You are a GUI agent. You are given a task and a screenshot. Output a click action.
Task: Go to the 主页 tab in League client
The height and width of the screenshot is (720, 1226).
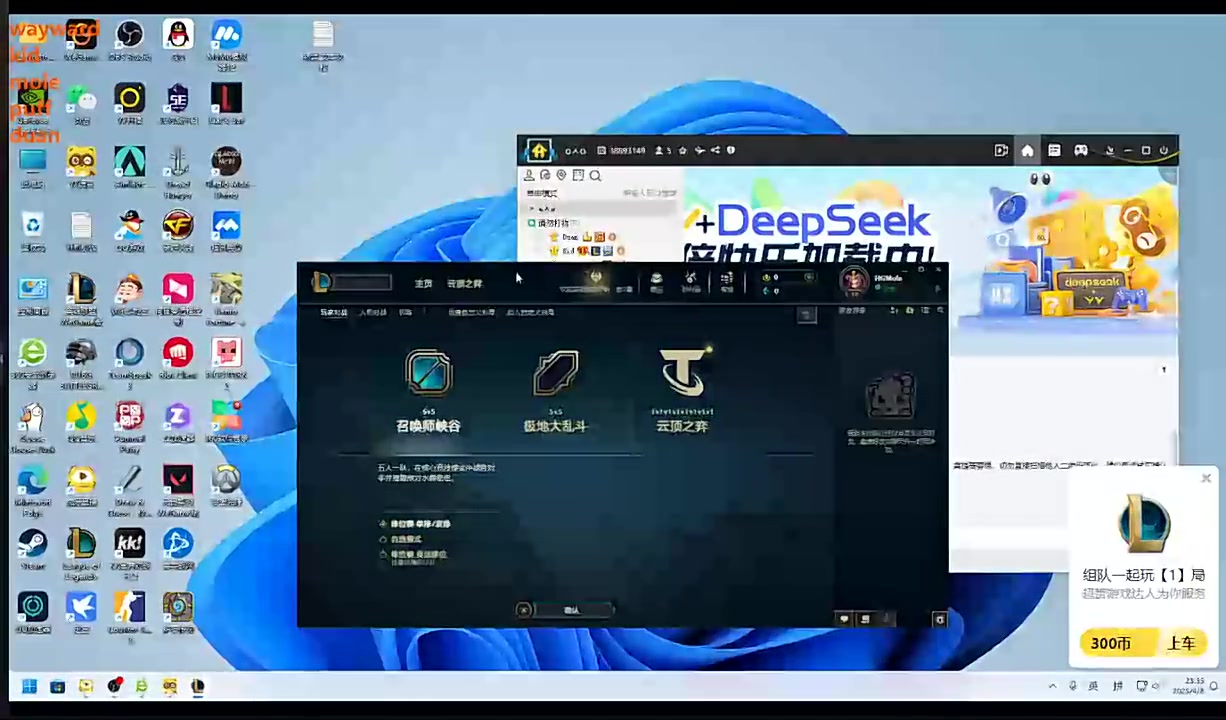[423, 284]
